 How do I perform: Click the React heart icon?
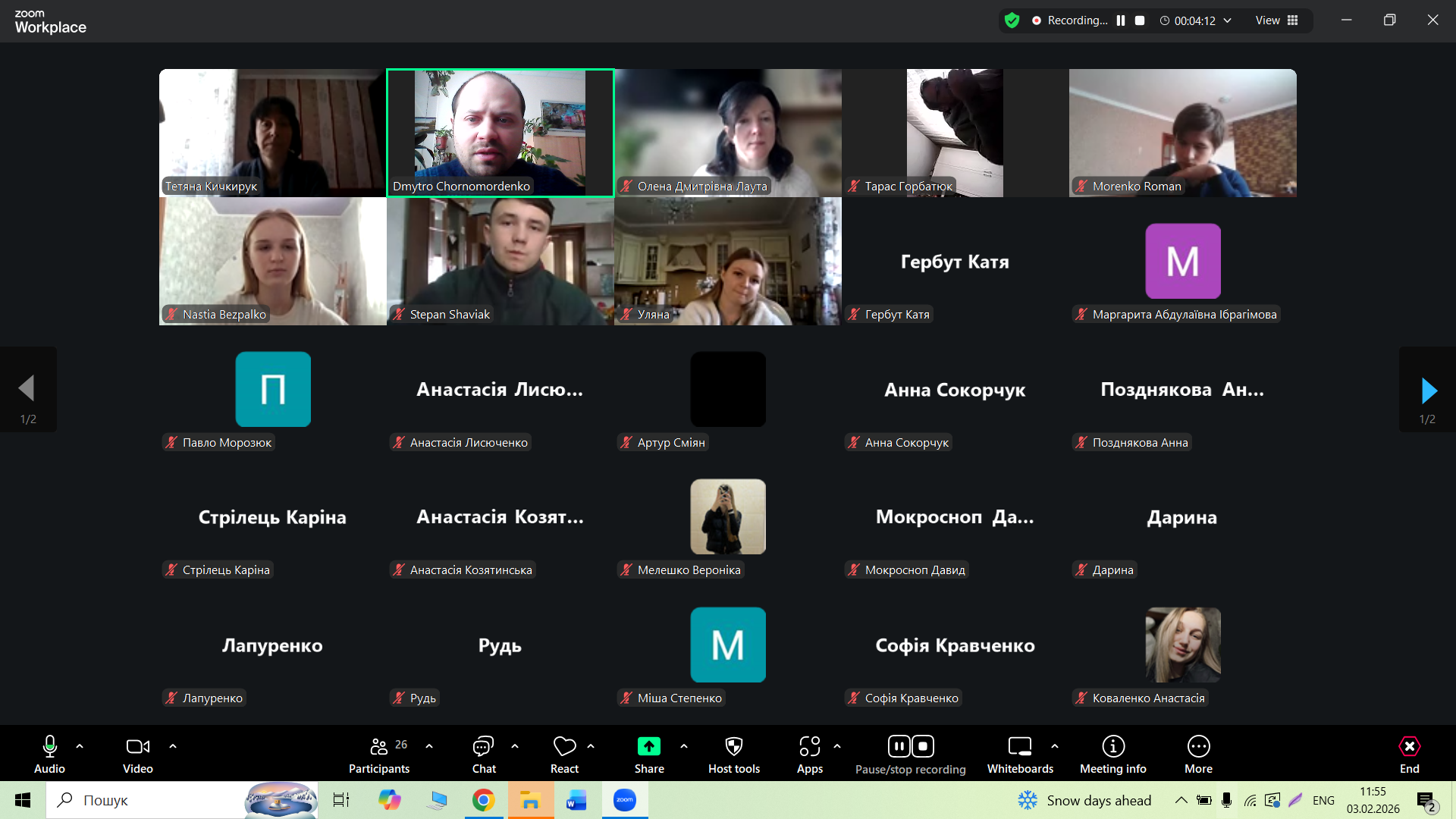[x=564, y=747]
